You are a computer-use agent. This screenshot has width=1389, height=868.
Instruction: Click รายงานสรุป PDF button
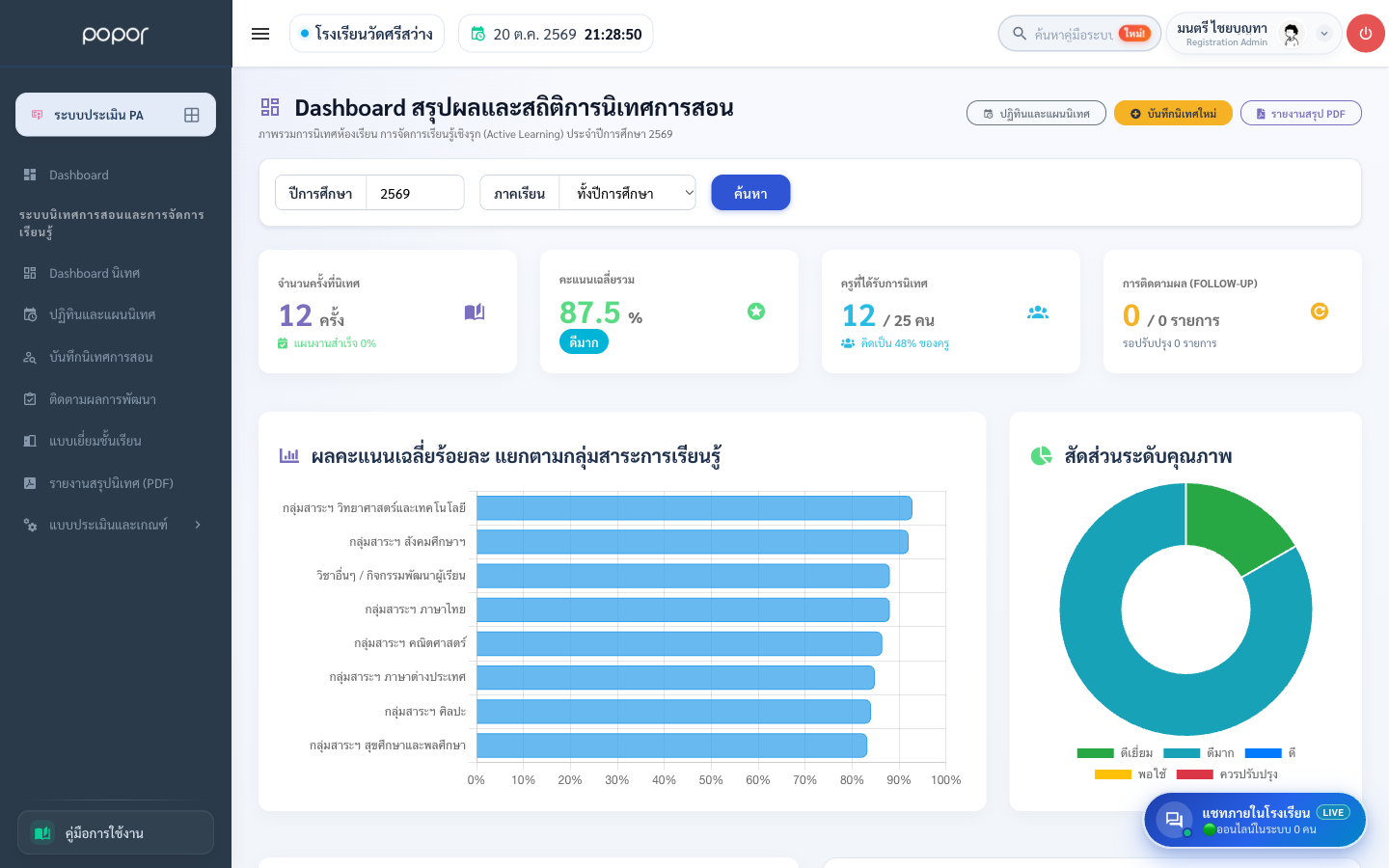(x=1300, y=114)
